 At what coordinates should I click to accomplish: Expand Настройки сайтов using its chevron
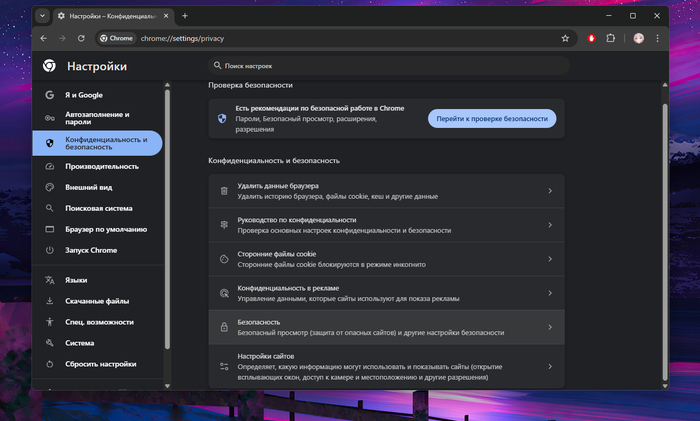pos(550,367)
